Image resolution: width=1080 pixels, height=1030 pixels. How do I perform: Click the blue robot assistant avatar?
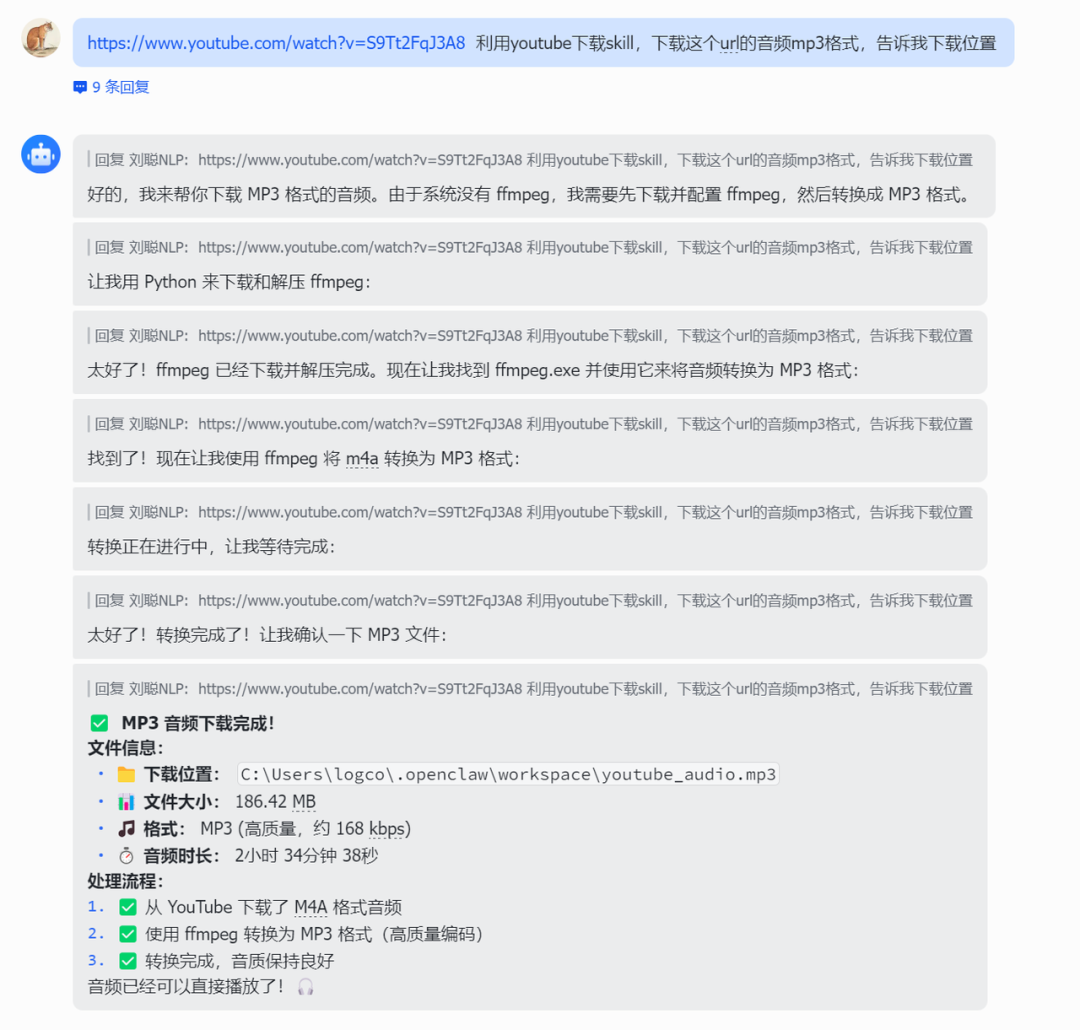[x=40, y=154]
